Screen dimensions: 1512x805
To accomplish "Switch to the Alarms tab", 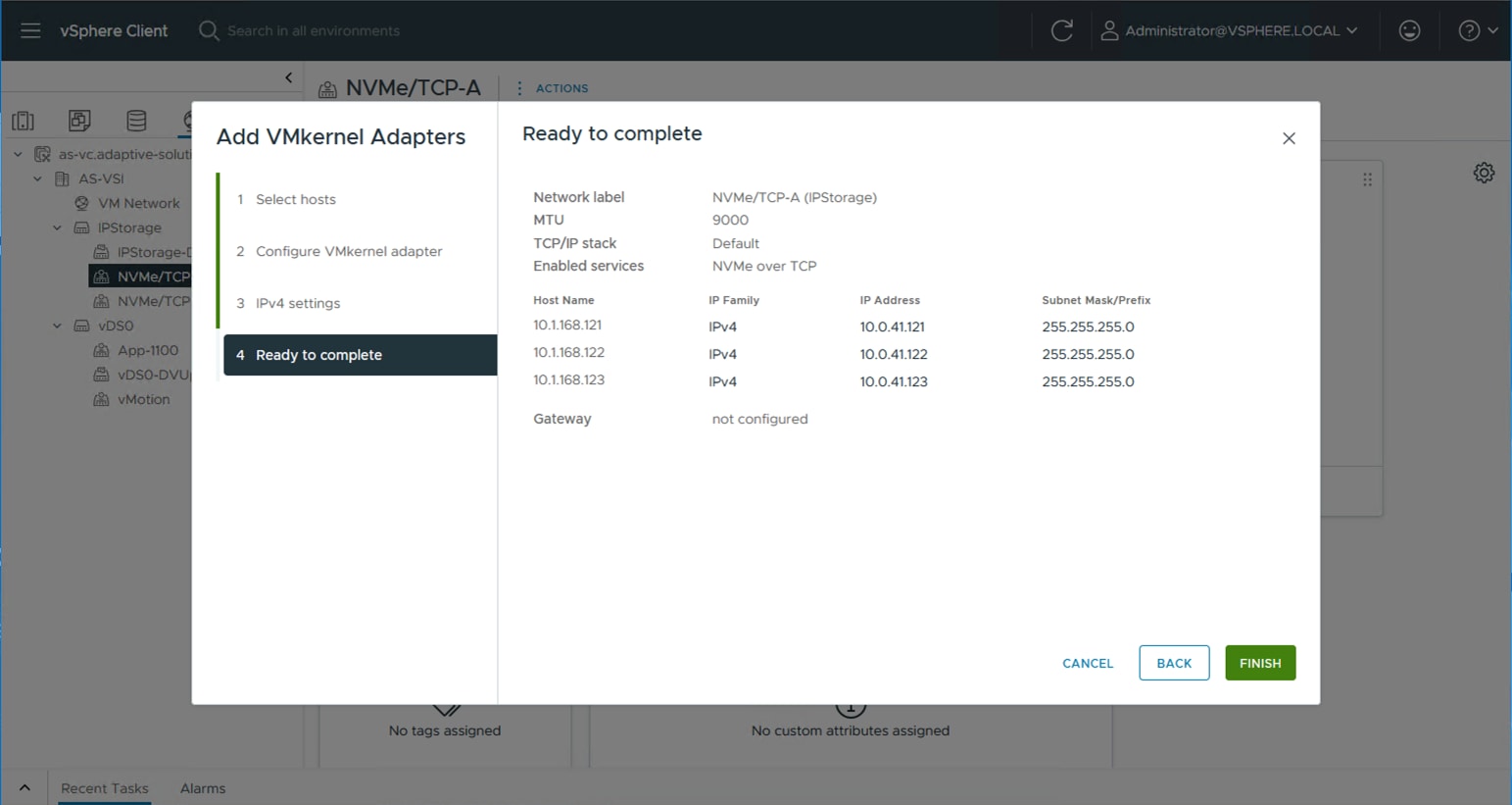I will coord(203,787).
